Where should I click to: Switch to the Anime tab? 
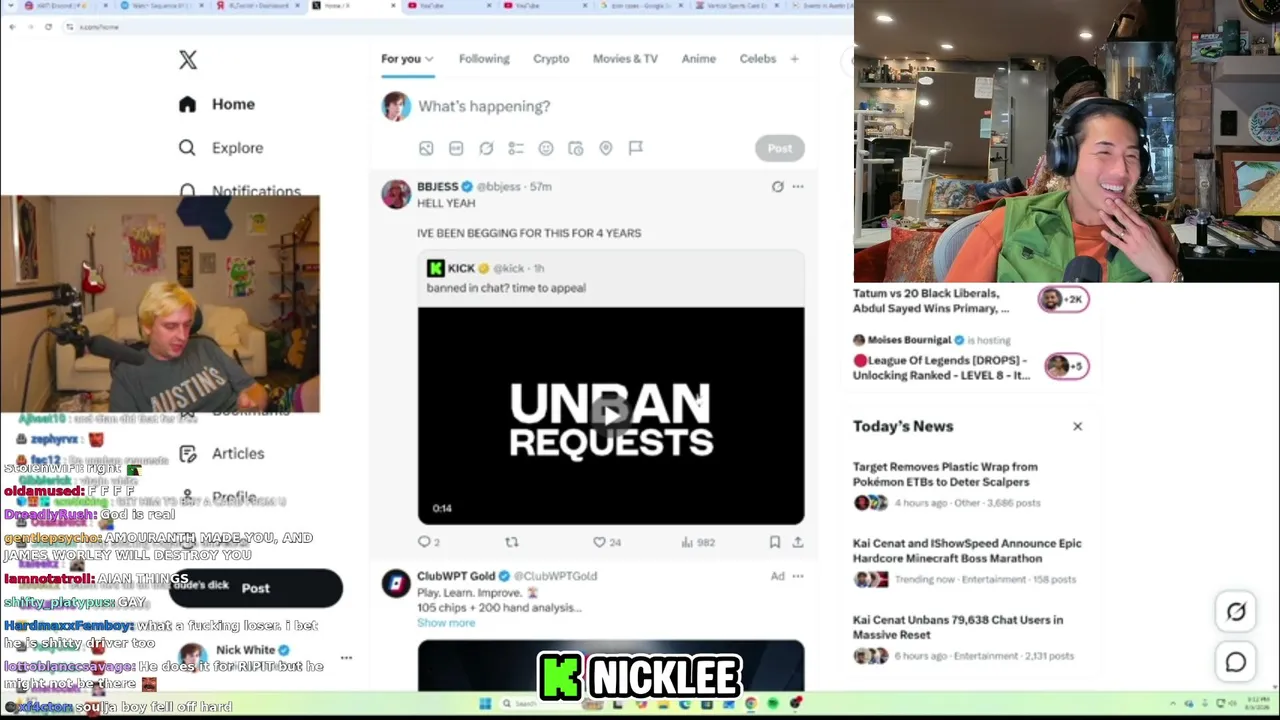point(699,59)
